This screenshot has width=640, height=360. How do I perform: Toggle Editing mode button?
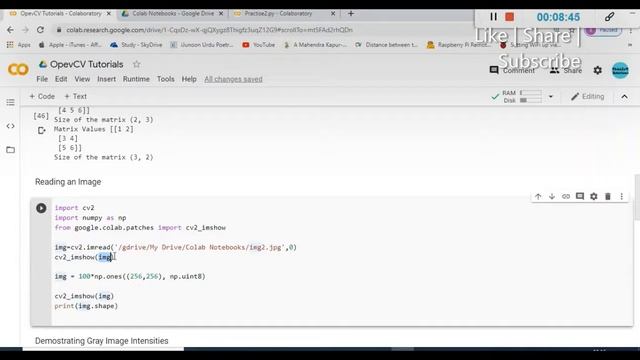coord(588,97)
